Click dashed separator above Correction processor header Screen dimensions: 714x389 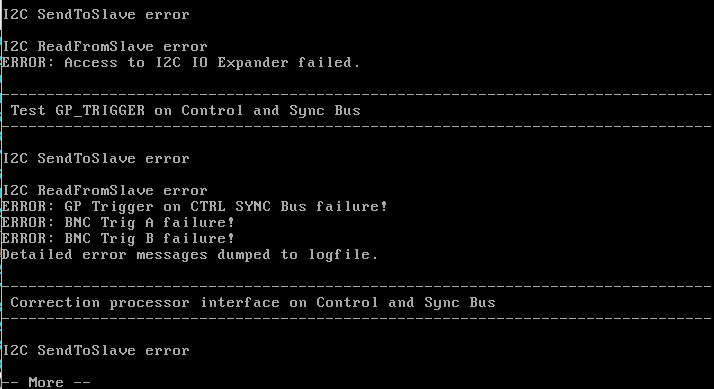click(357, 287)
